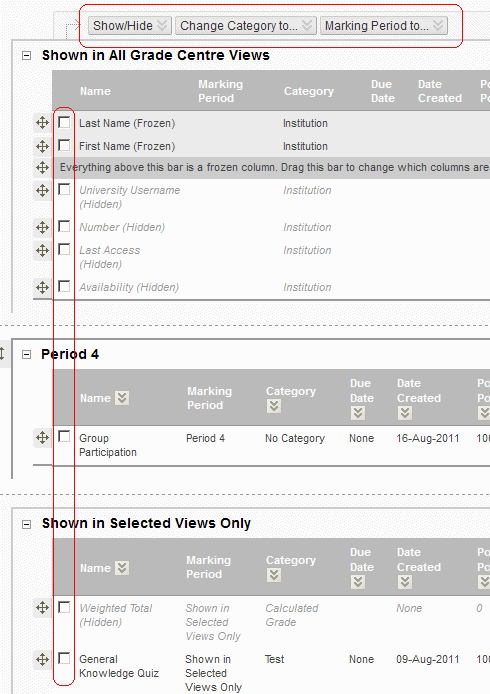Open the Category sort chevron in Period 4 header
This screenshot has height=694, width=490.
274,406
